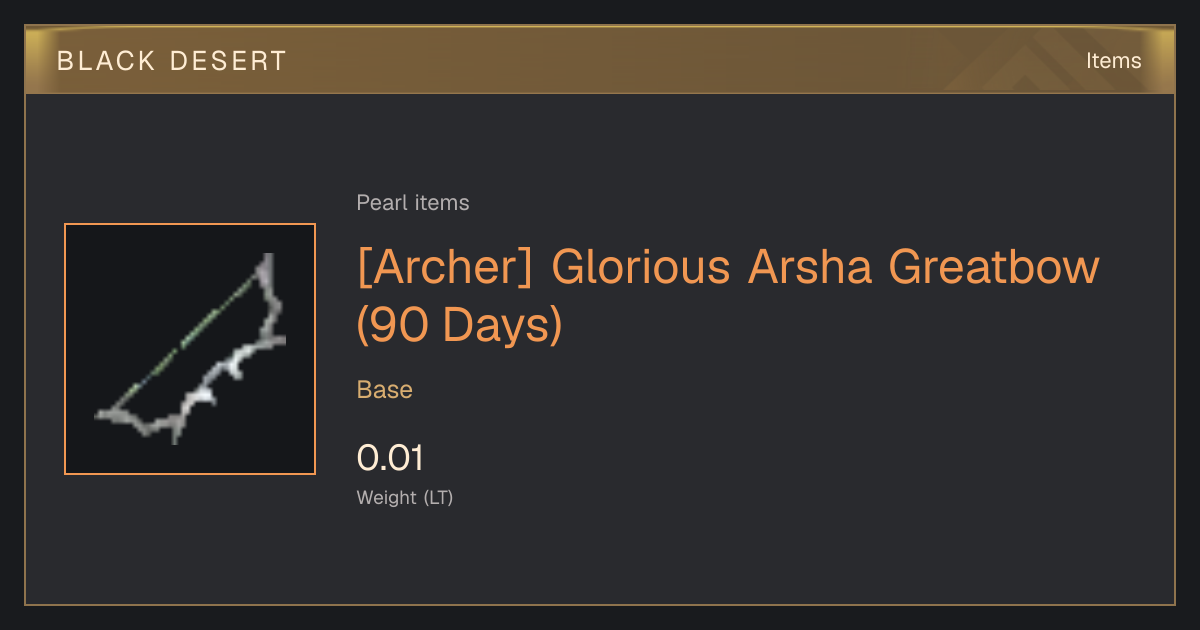This screenshot has width=1200, height=630.
Task: Select the Pearl items category label
Action: pos(413,203)
